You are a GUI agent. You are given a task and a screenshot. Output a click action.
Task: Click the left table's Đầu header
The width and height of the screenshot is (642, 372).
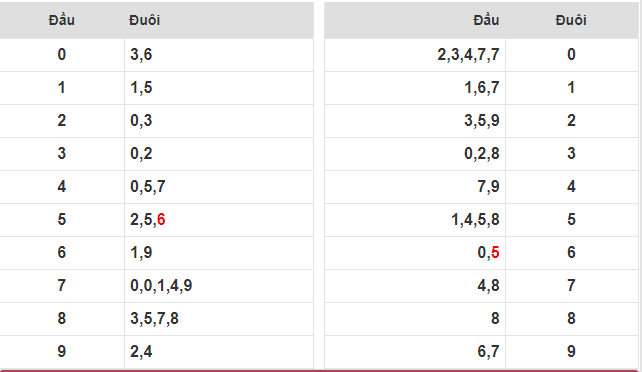pos(61,20)
